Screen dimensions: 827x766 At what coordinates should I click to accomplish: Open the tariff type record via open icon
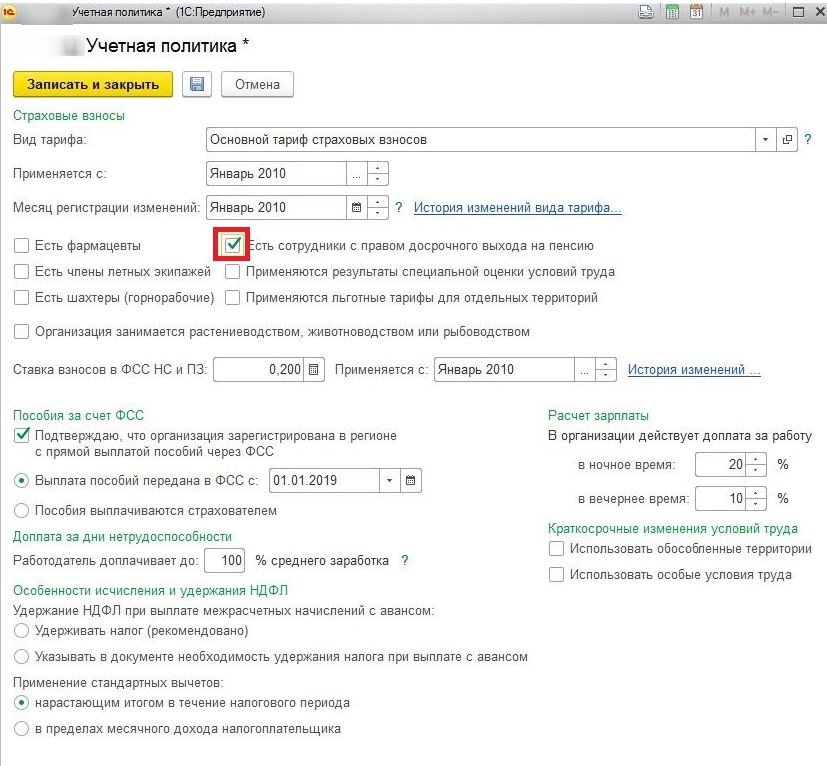(x=787, y=140)
